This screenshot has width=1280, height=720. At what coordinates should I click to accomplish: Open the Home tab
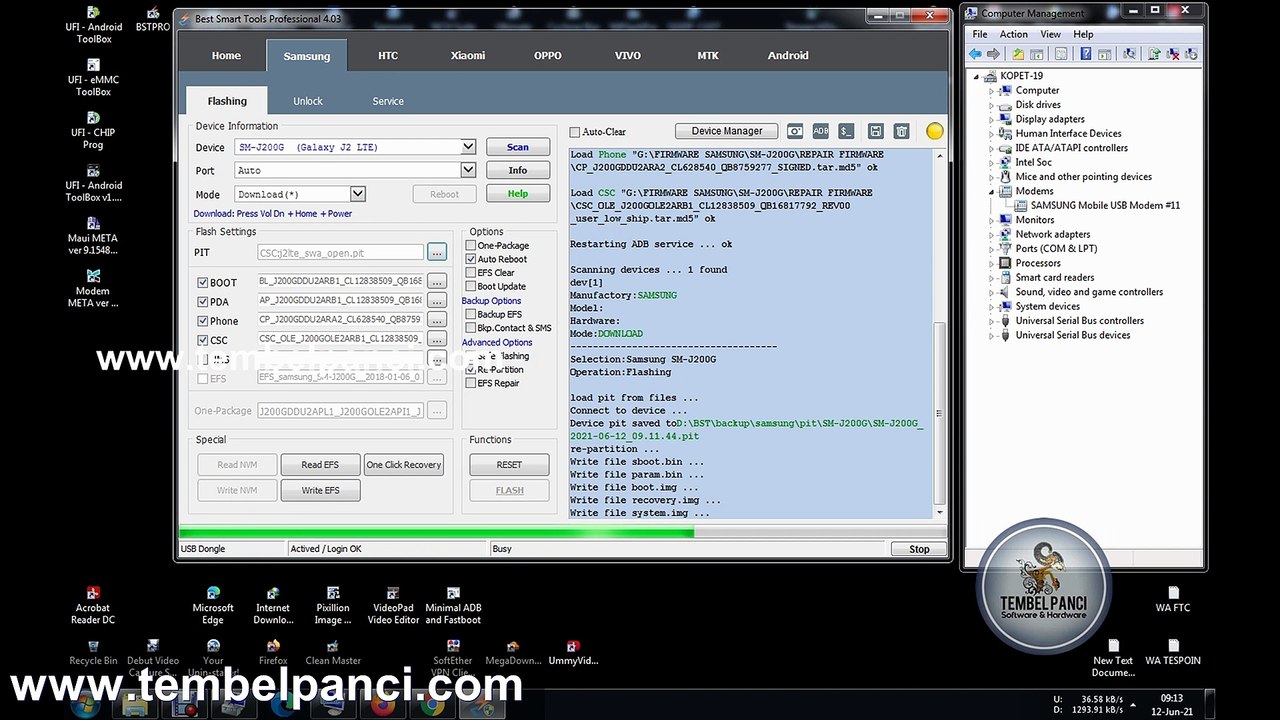(x=226, y=56)
